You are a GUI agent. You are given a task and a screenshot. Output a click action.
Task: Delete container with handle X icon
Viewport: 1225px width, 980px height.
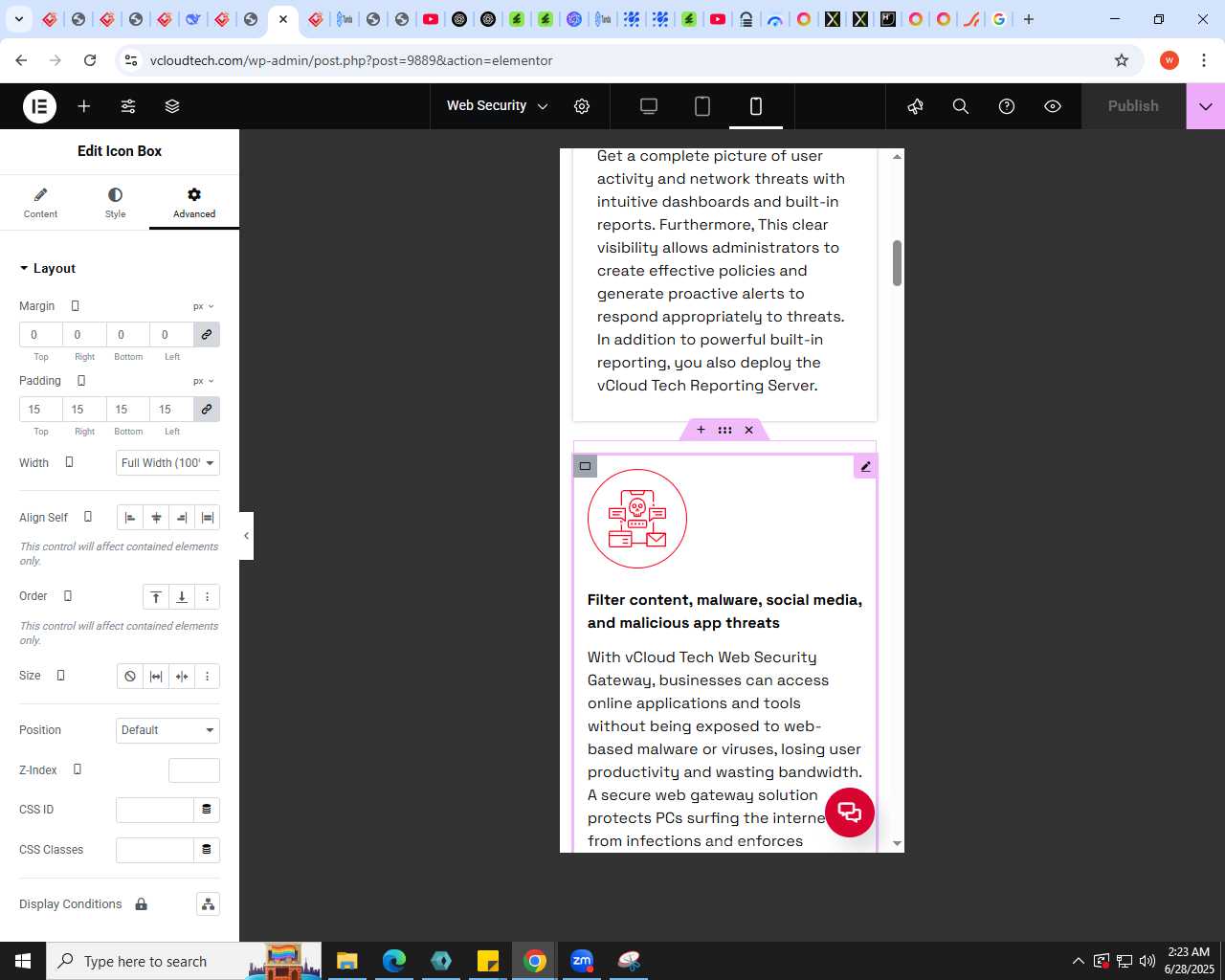748,430
